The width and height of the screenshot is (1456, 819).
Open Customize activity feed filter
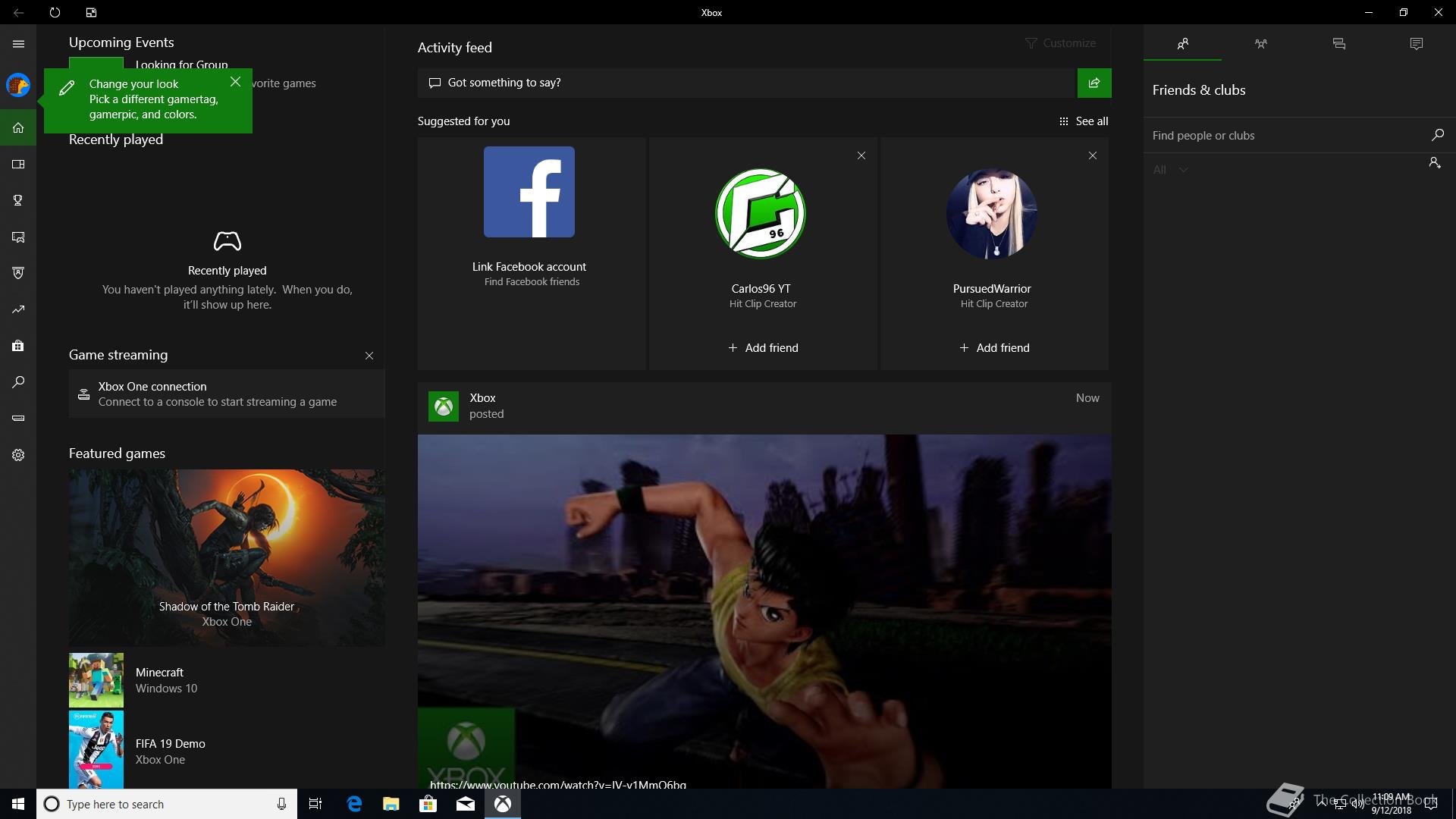(x=1060, y=43)
